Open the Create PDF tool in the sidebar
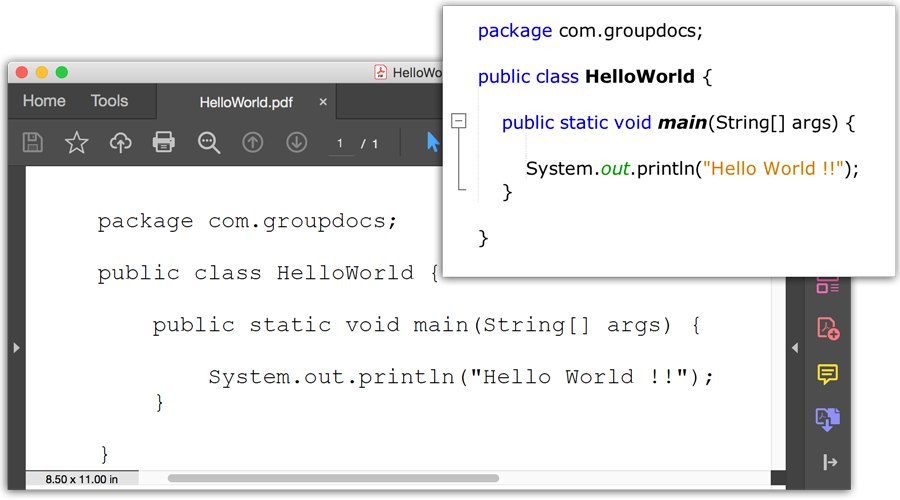This screenshot has height=500, width=900. click(x=828, y=328)
